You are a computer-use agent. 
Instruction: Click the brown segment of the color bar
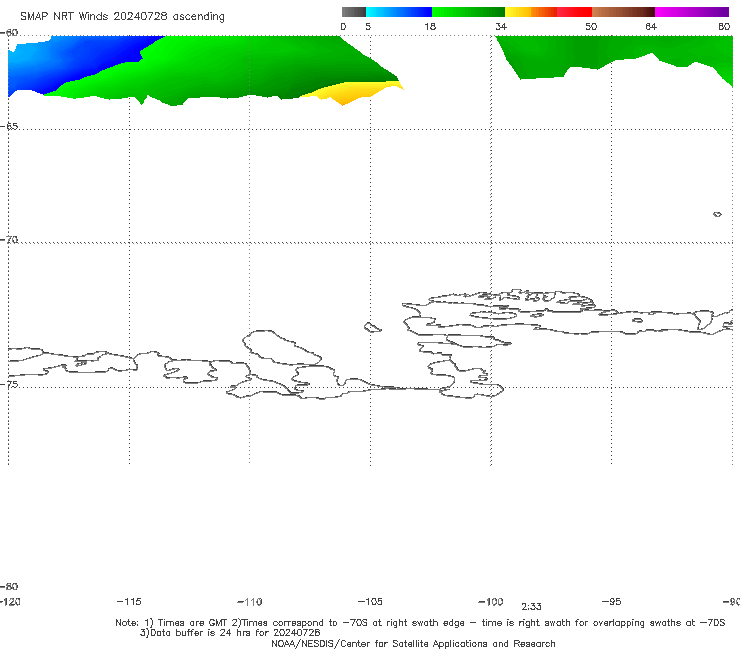623,12
